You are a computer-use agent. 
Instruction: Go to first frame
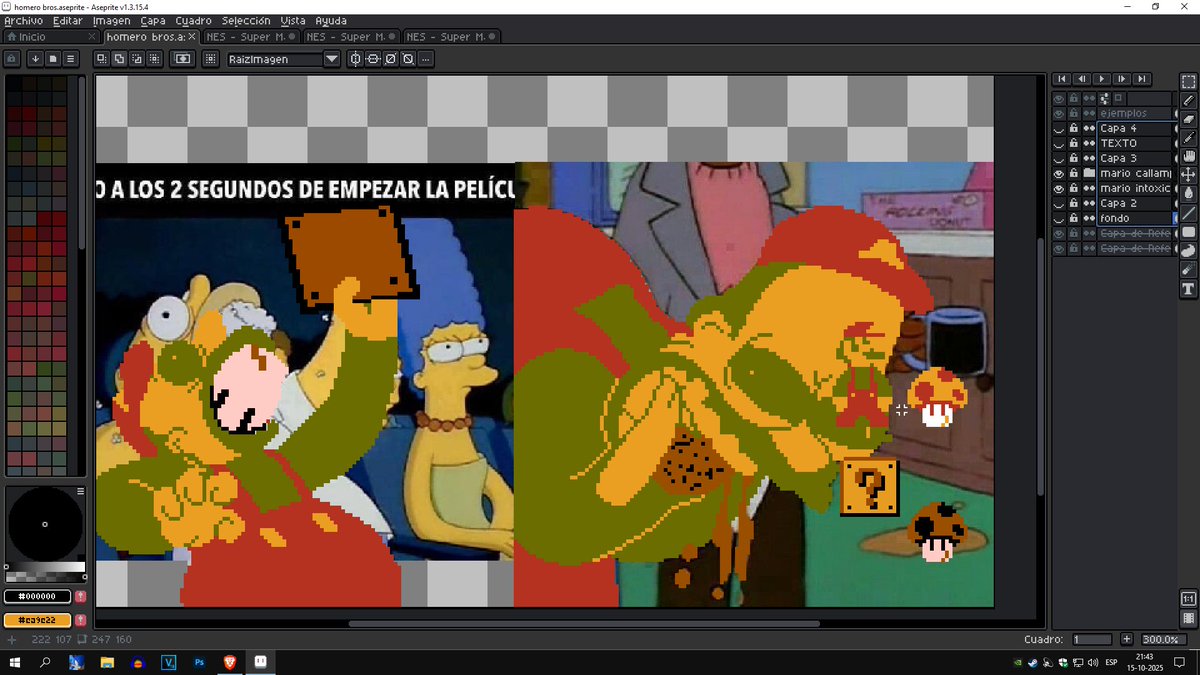(x=1062, y=79)
